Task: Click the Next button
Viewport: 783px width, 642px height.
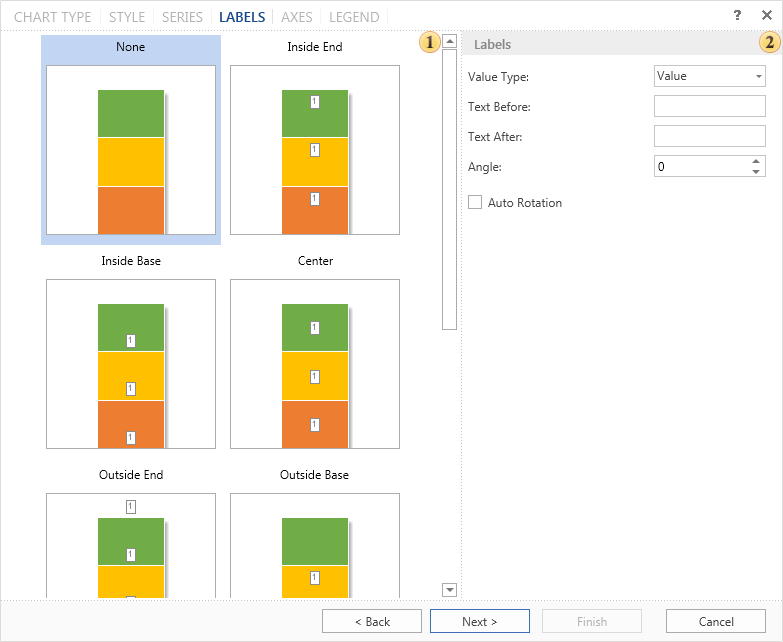Action: point(479,621)
